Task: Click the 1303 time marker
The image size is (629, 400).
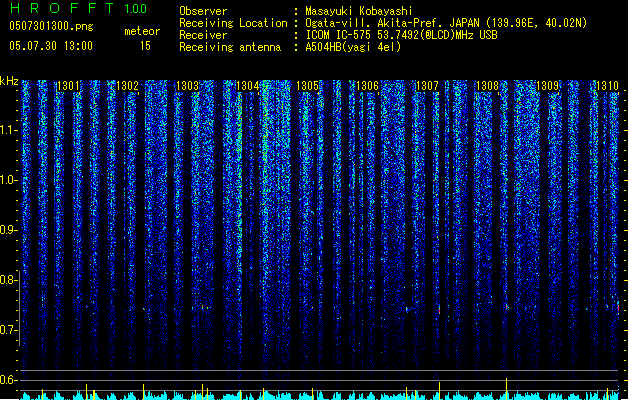Action: pyautogui.click(x=187, y=85)
